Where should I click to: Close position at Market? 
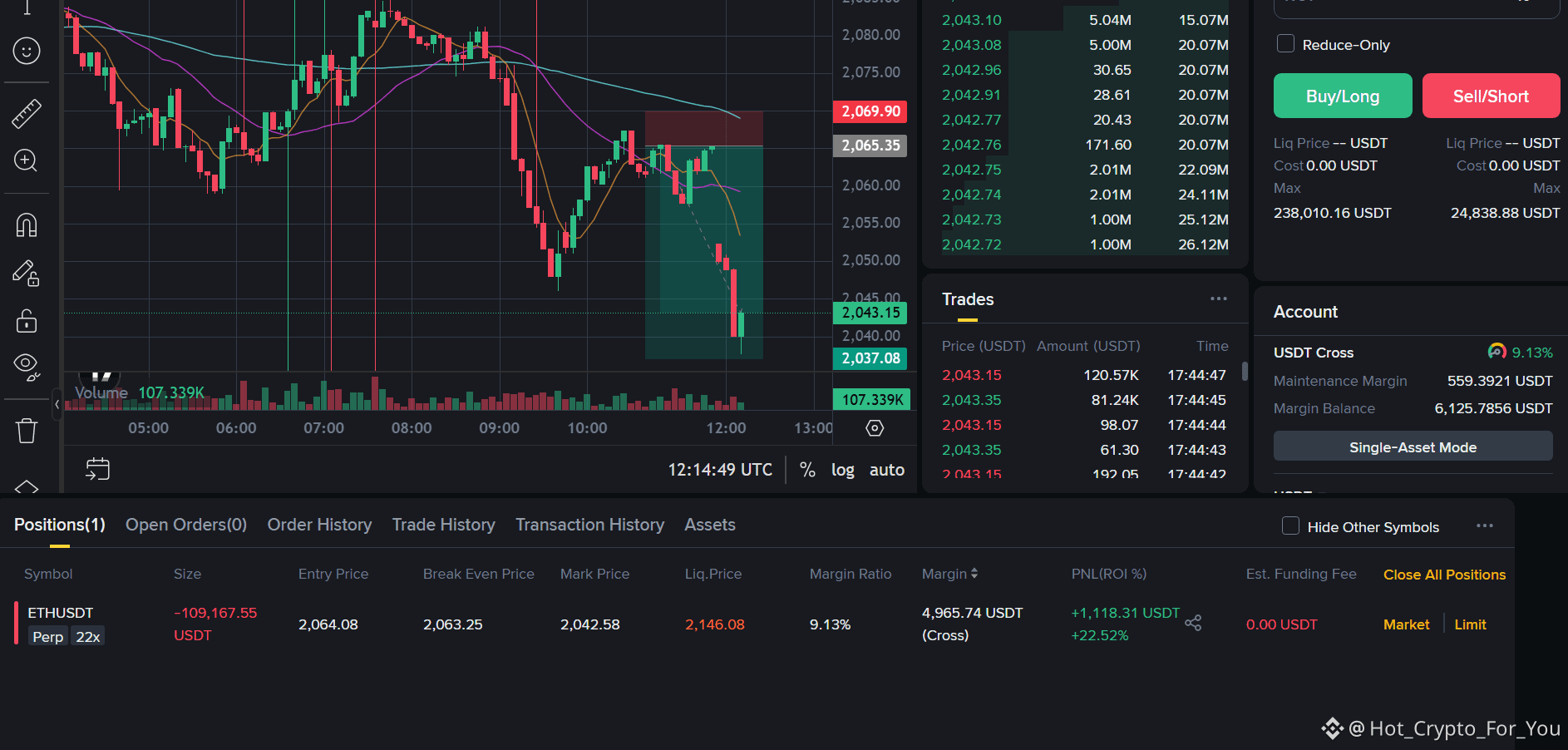tap(1407, 624)
